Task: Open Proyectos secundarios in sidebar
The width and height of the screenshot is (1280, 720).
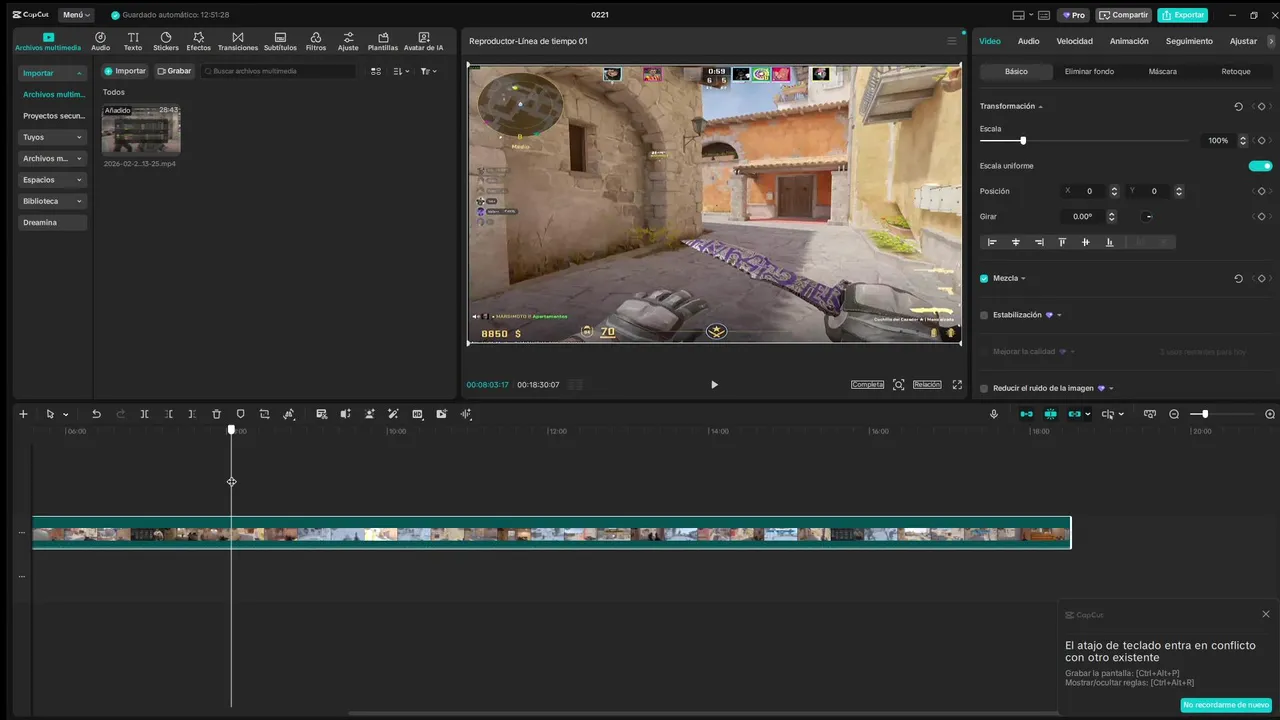Action: (54, 116)
